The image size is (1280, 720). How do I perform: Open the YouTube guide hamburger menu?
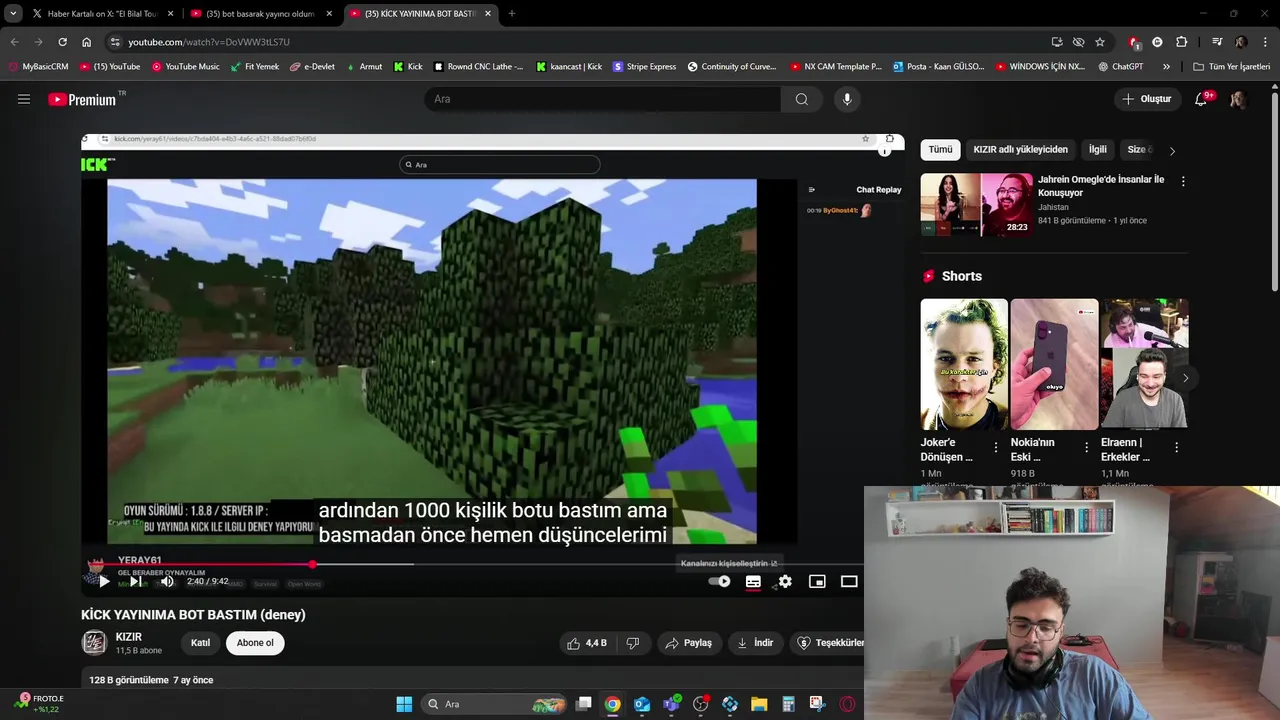coord(24,99)
